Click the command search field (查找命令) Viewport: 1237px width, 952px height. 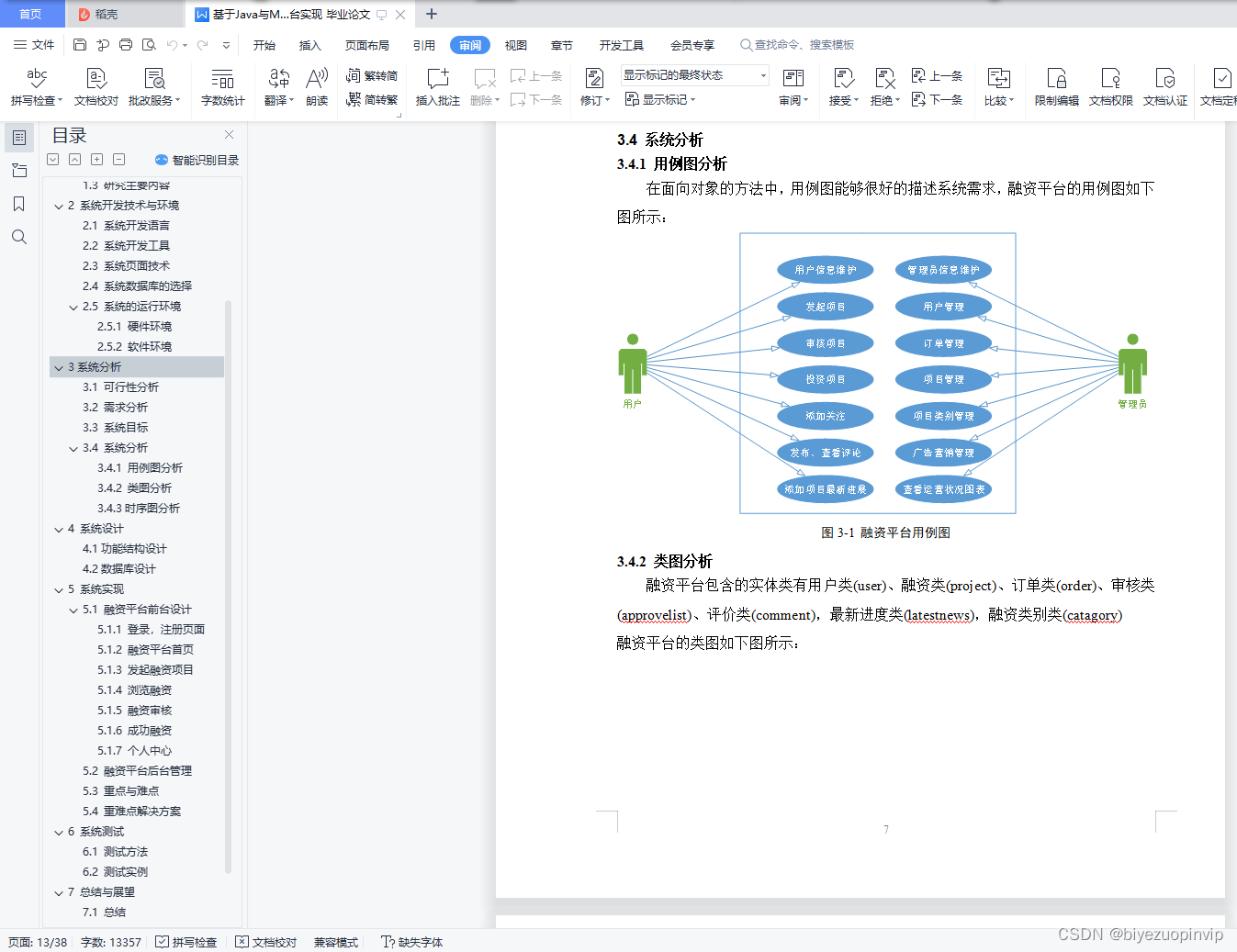(x=797, y=44)
